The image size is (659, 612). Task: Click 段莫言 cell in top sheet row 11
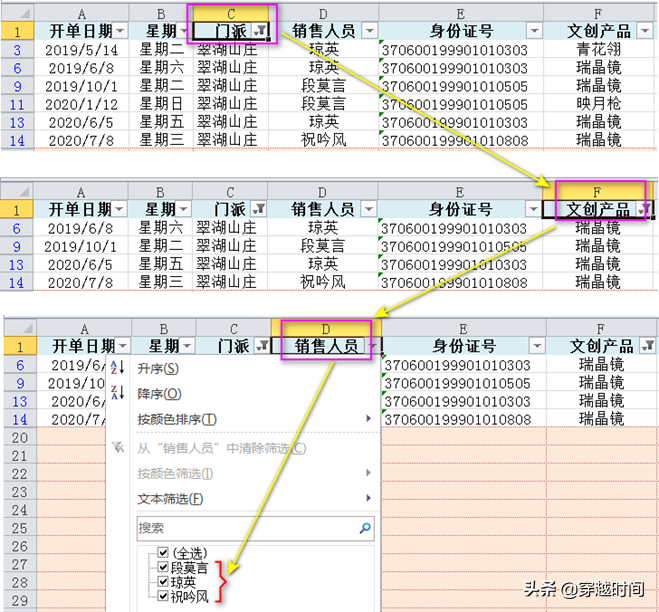tap(324, 104)
